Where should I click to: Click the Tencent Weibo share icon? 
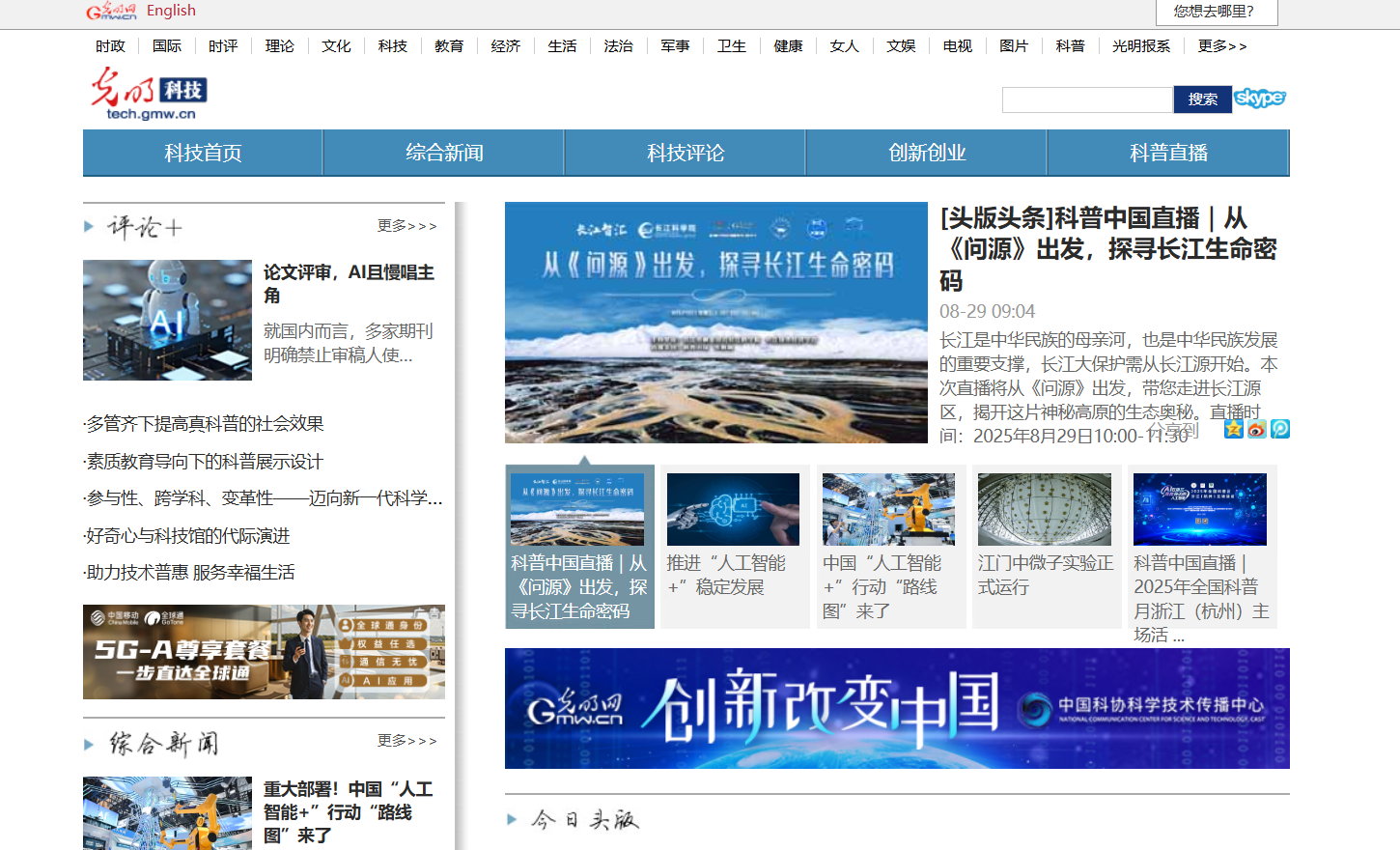pos(1280,429)
